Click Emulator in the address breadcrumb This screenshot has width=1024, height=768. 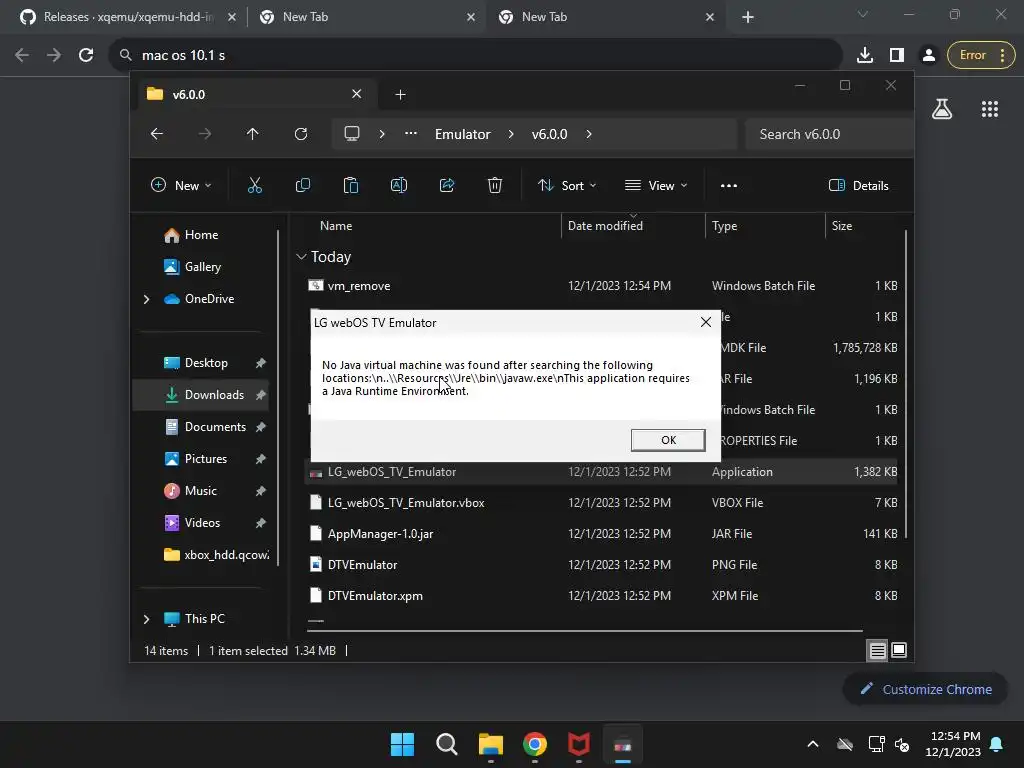[462, 134]
